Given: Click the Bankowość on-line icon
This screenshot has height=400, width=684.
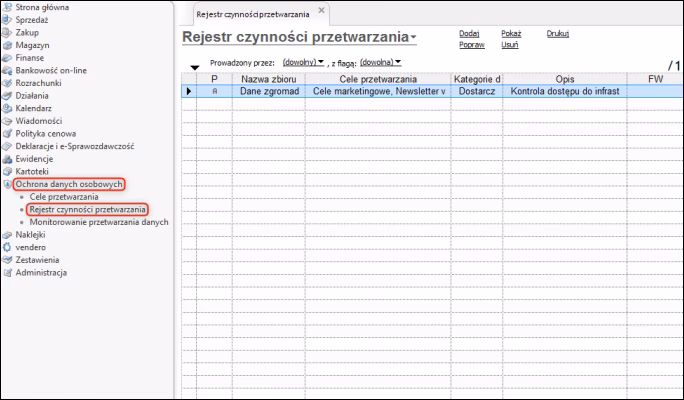Looking at the screenshot, I should click(7, 71).
